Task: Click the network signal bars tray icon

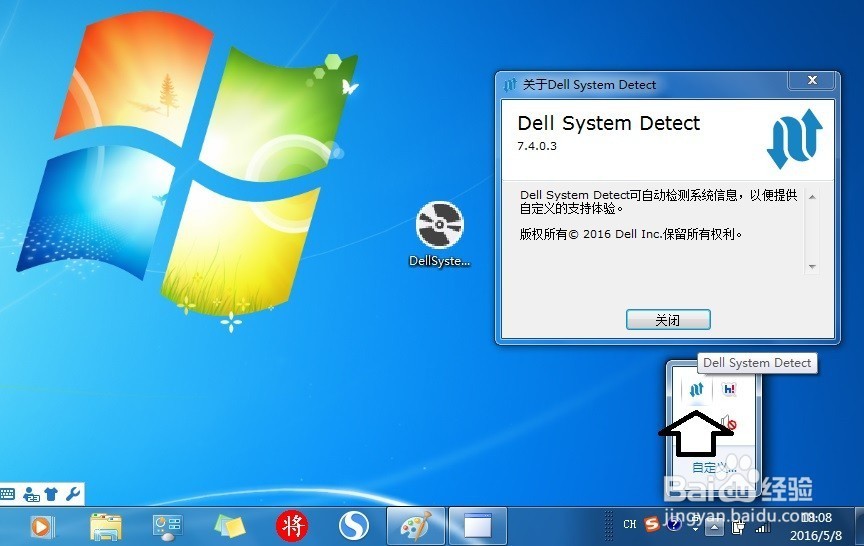Action: [763, 528]
